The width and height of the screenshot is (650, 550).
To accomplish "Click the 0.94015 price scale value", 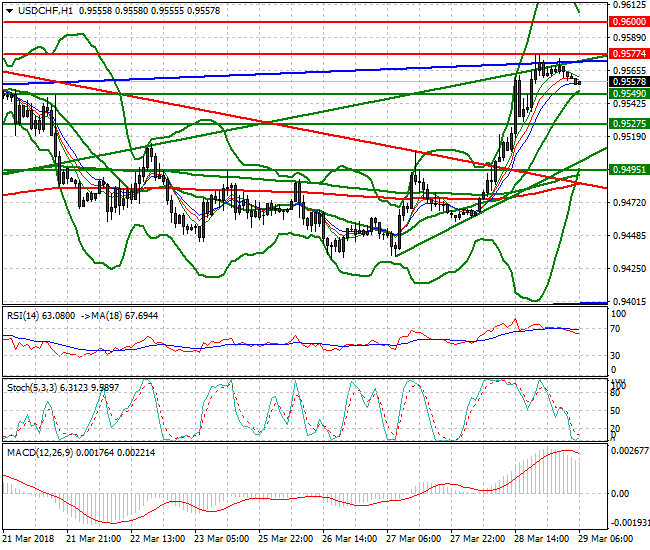I will [629, 302].
